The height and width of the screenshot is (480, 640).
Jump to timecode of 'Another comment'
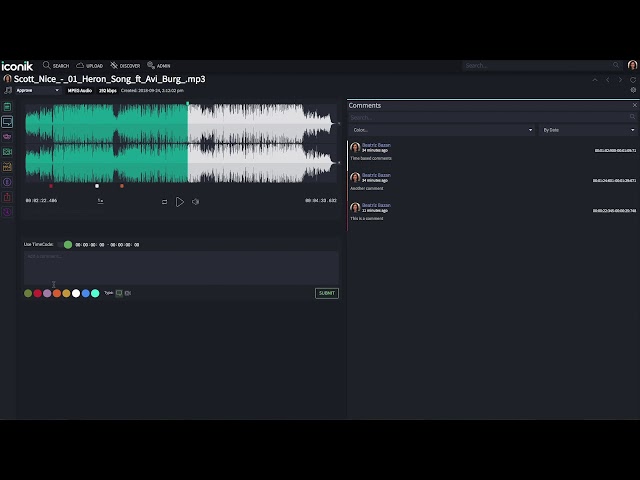tap(614, 180)
